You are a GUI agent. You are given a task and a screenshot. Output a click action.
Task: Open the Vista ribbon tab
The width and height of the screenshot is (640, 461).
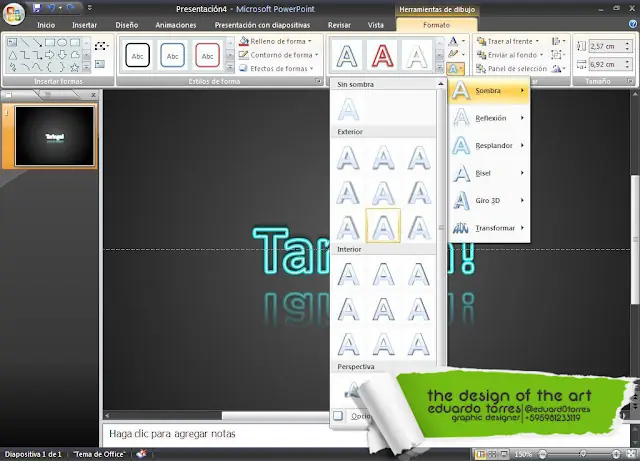point(376,25)
